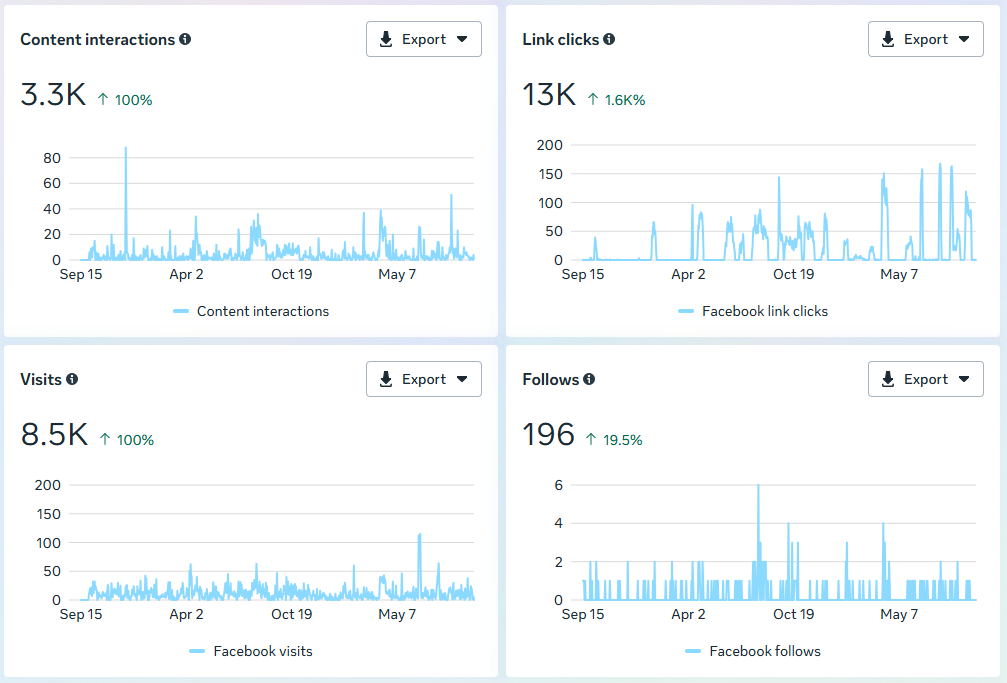Click the download icon in Link clicks Export
This screenshot has width=1007, height=683.
(x=888, y=39)
